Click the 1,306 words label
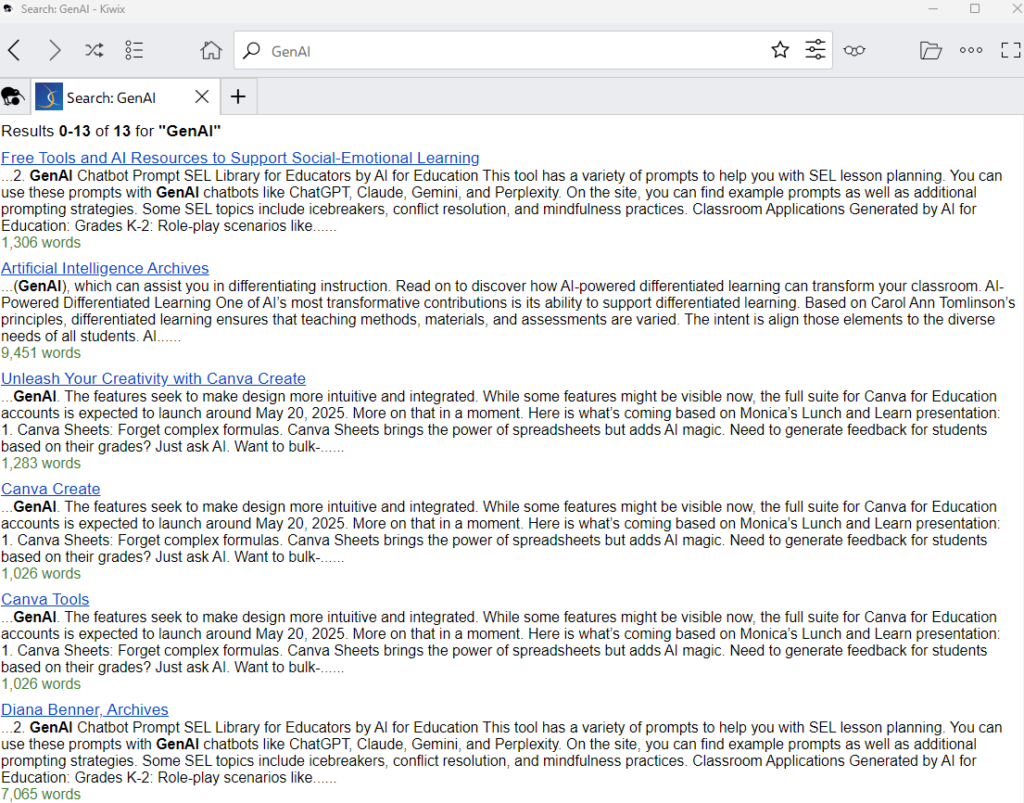 (x=40, y=243)
